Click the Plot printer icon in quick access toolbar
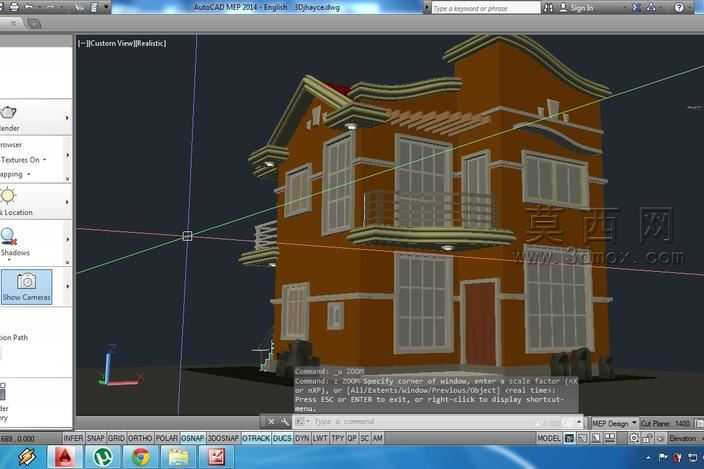Viewport: 704px width, 469px height. [13, 7]
